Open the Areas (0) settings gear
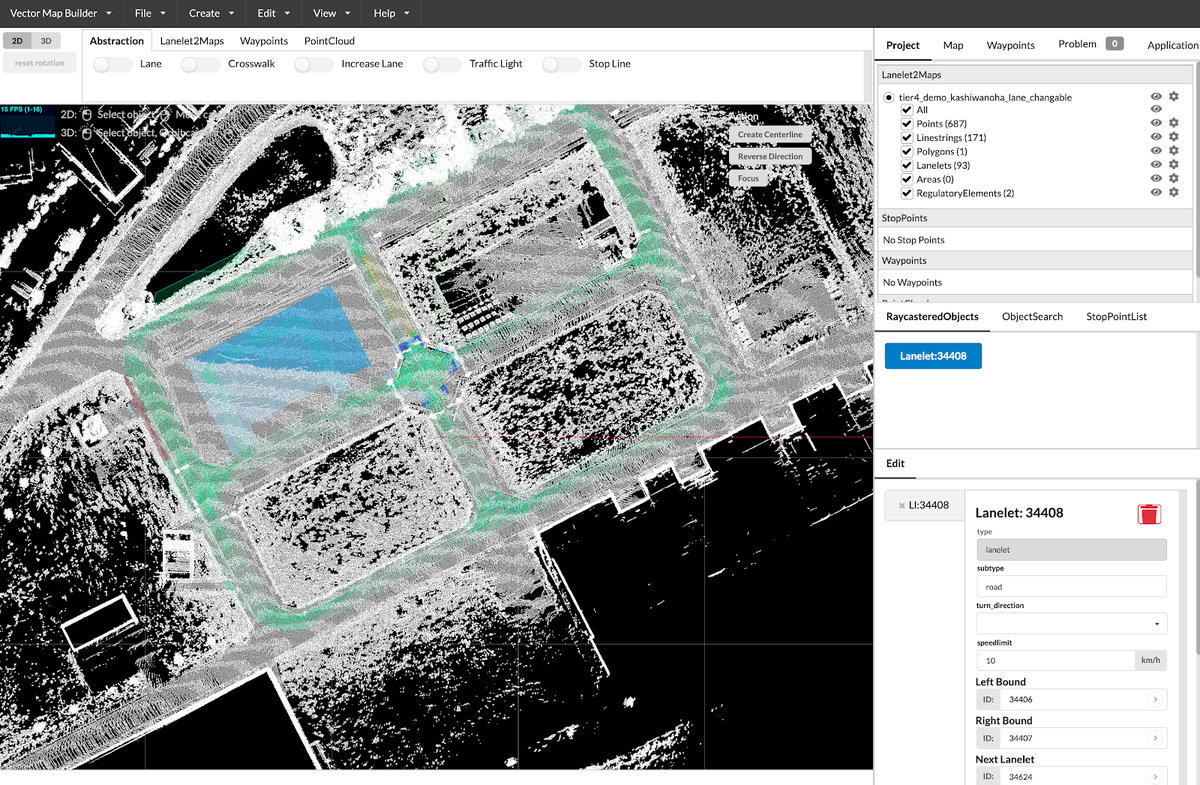Viewport: 1200px width, 785px height. (1174, 179)
